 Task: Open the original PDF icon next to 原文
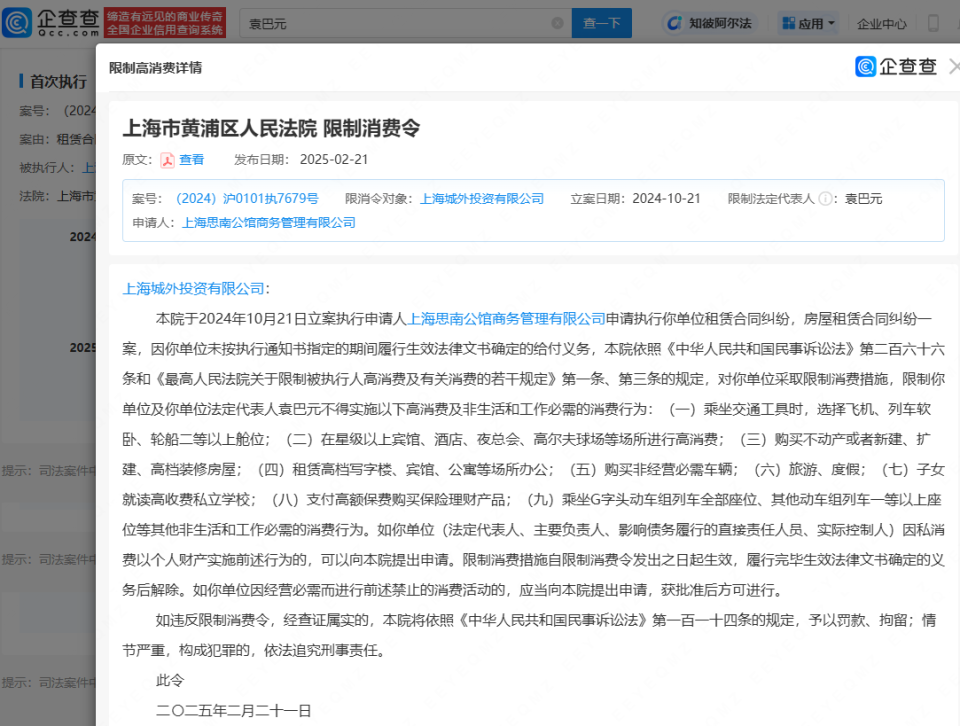tap(167, 160)
